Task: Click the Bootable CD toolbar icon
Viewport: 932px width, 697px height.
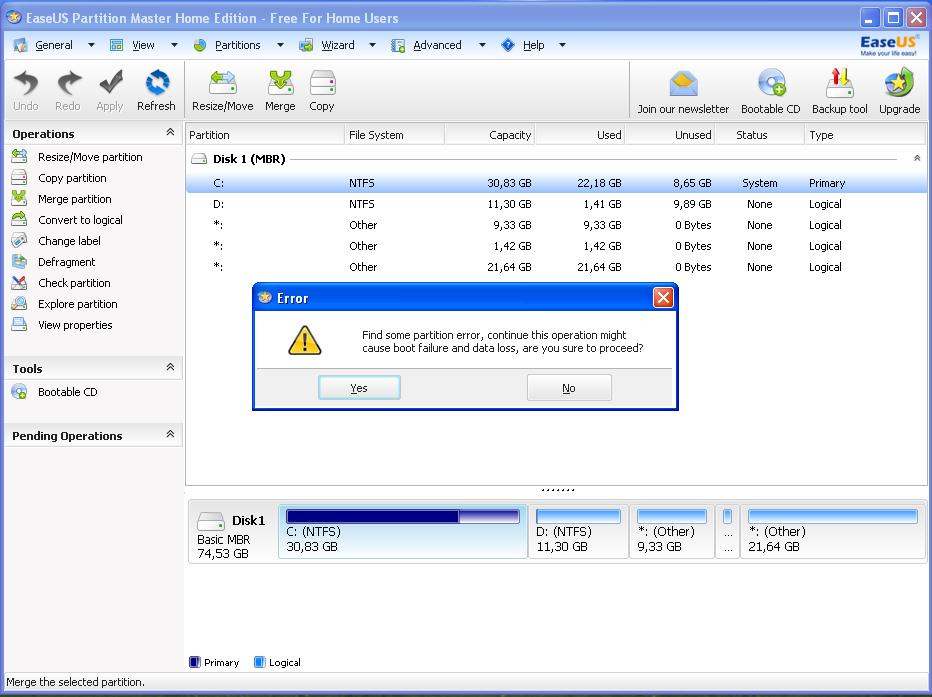Action: pyautogui.click(x=772, y=84)
